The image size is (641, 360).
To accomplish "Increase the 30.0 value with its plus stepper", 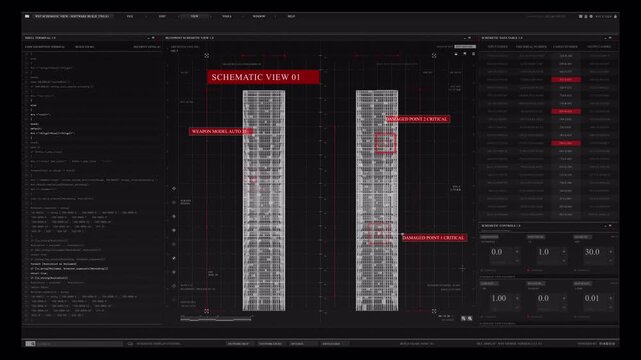I will [x=611, y=251].
